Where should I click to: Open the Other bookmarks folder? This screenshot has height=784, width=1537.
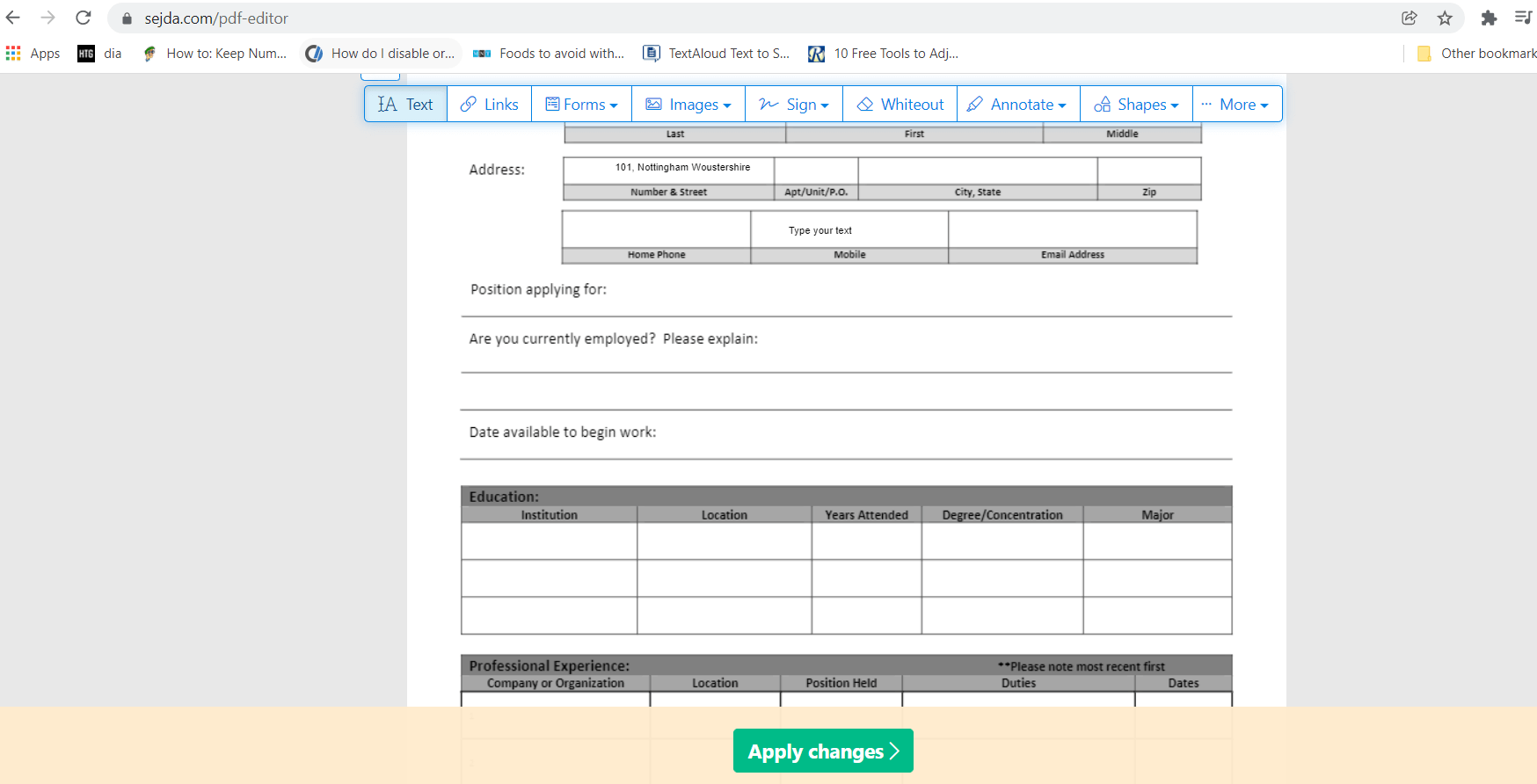(1478, 54)
